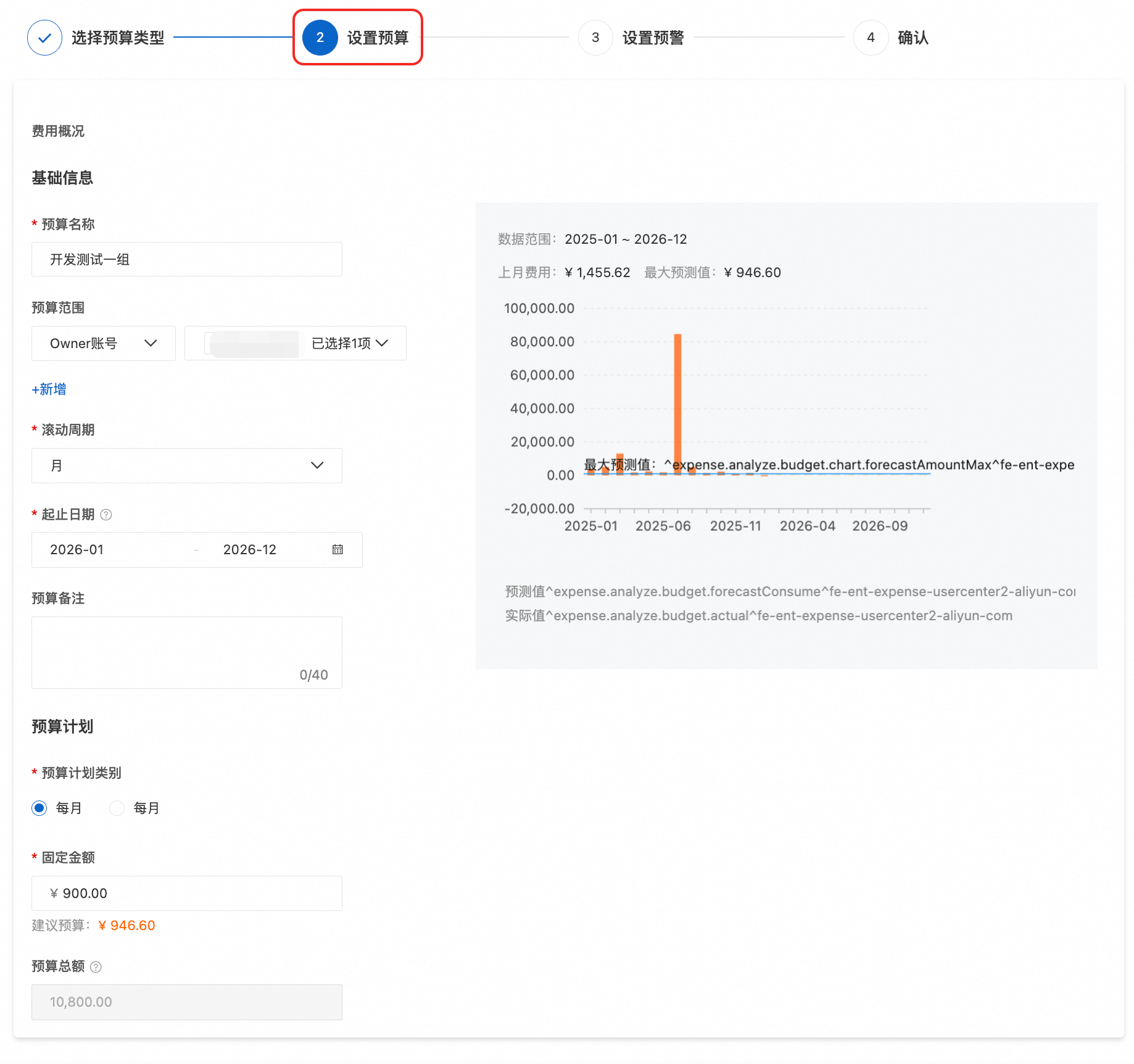This screenshot has width=1134, height=1064.
Task: Click the completed step checkmark circle
Action: (44, 38)
